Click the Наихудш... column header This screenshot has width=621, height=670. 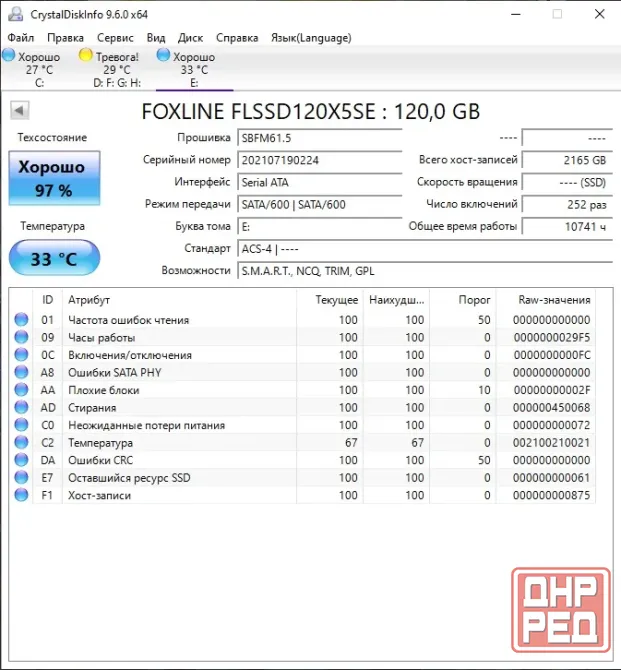pyautogui.click(x=397, y=300)
